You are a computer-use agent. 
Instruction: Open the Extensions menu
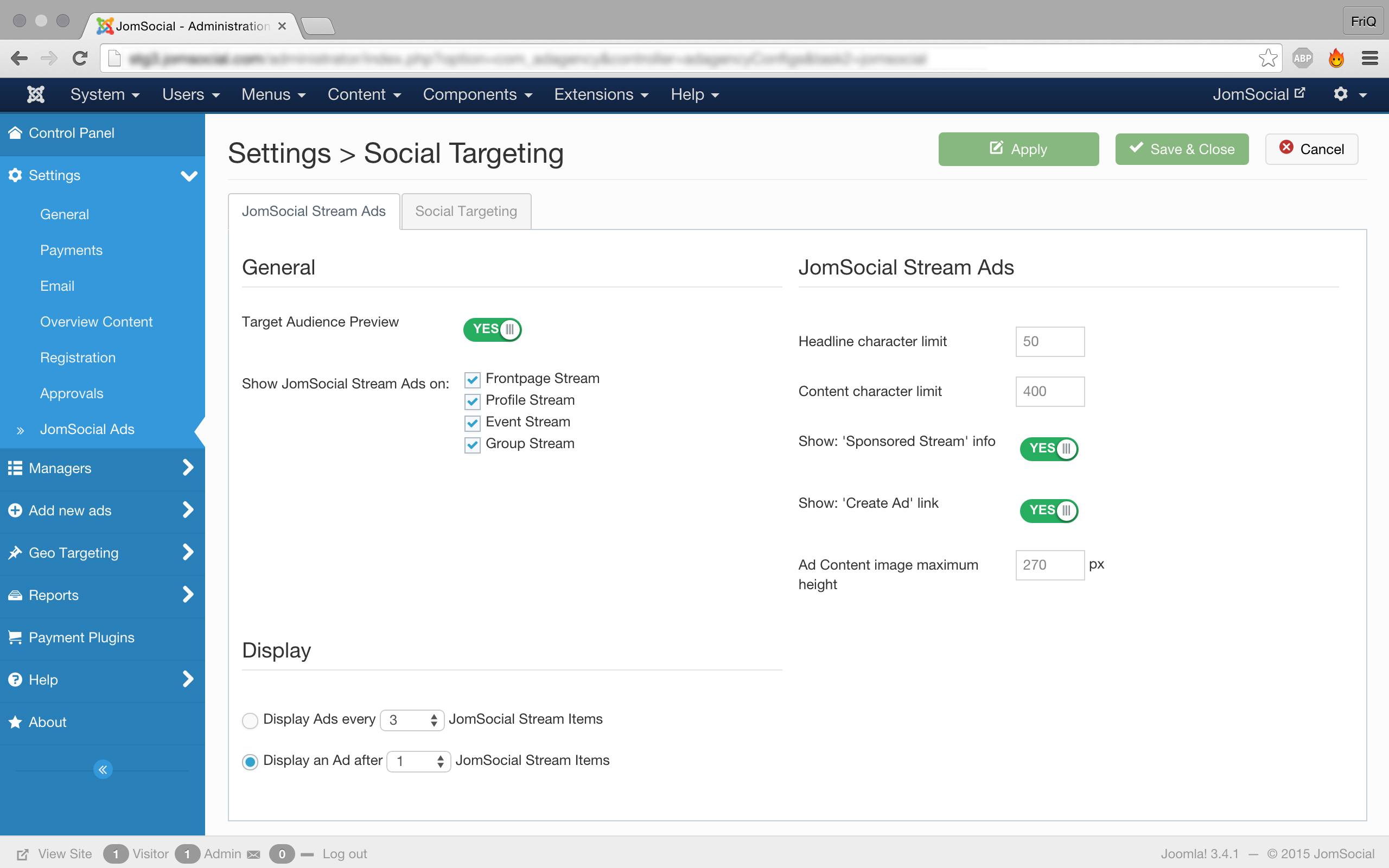601,94
